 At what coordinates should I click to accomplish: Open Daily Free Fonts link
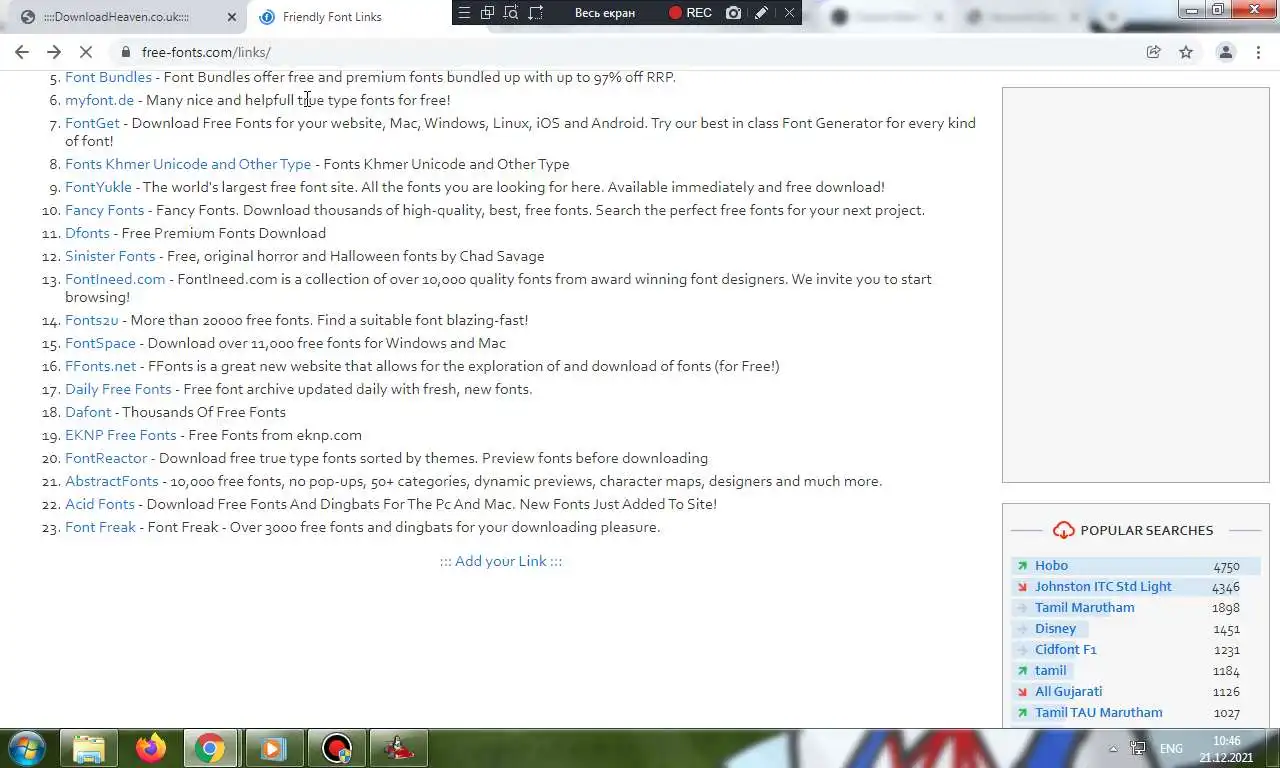click(118, 389)
